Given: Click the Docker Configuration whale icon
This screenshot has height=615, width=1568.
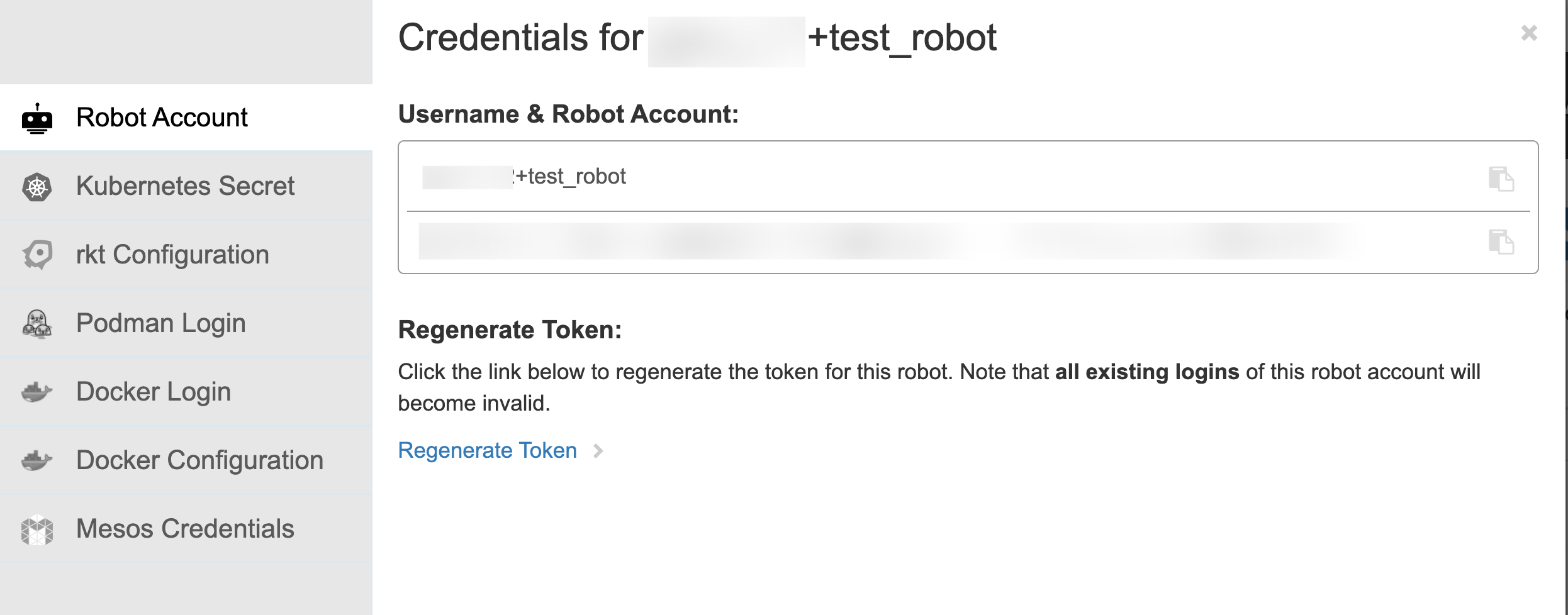Looking at the screenshot, I should click(37, 460).
